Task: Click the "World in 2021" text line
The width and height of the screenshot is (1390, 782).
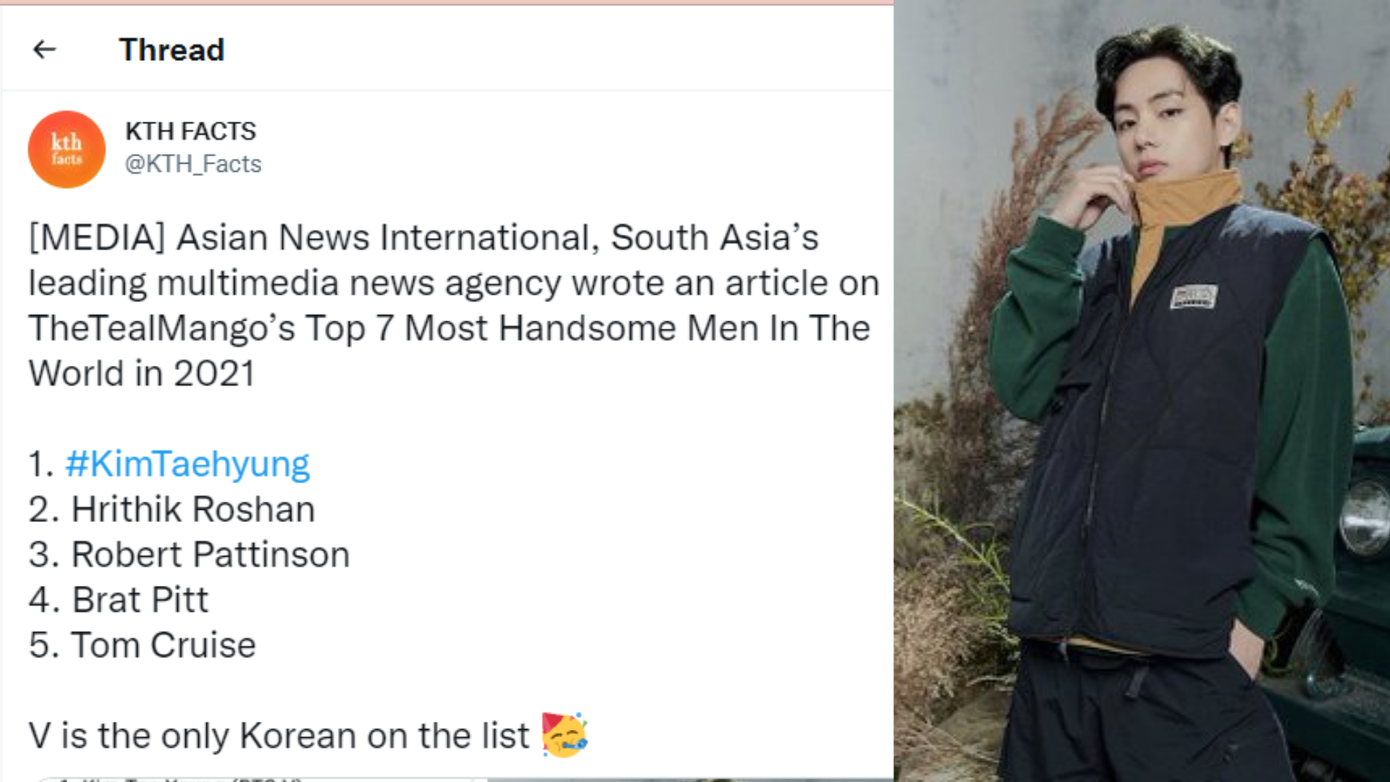Action: click(142, 373)
